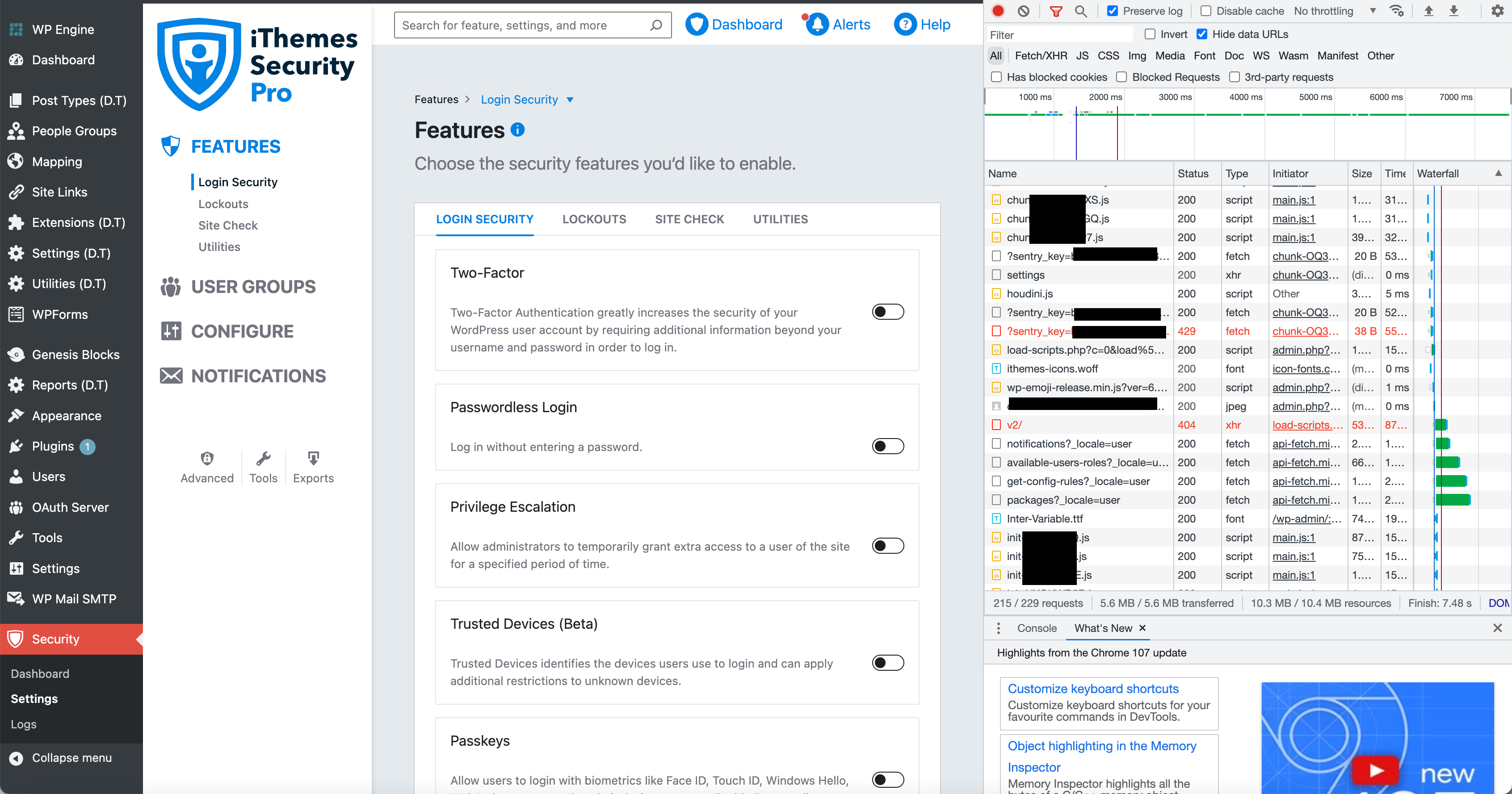Screen dimensions: 1512x794
Task: Click the Alerts bell icon
Action: (x=817, y=25)
